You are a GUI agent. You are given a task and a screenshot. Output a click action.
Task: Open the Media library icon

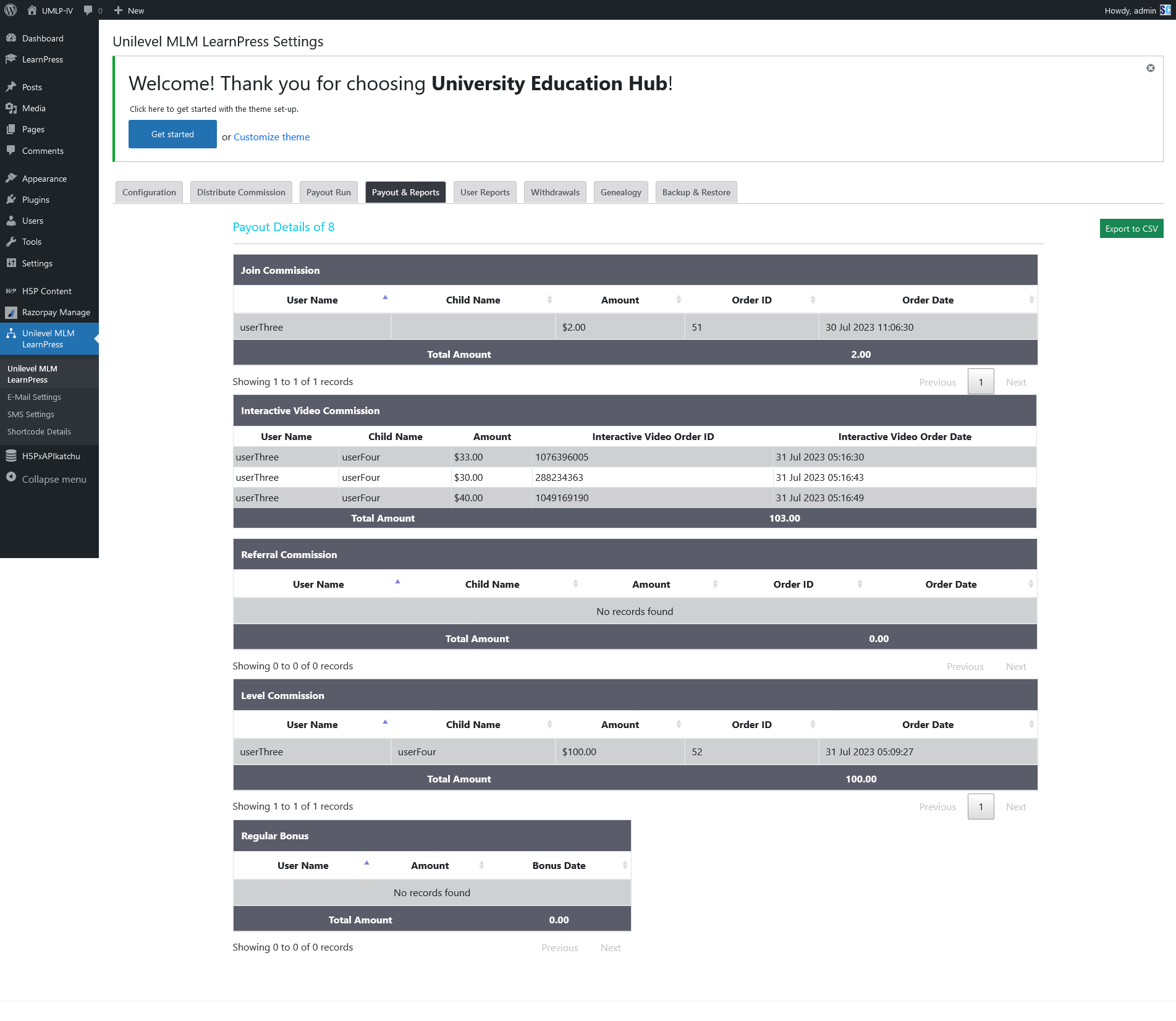pos(12,108)
